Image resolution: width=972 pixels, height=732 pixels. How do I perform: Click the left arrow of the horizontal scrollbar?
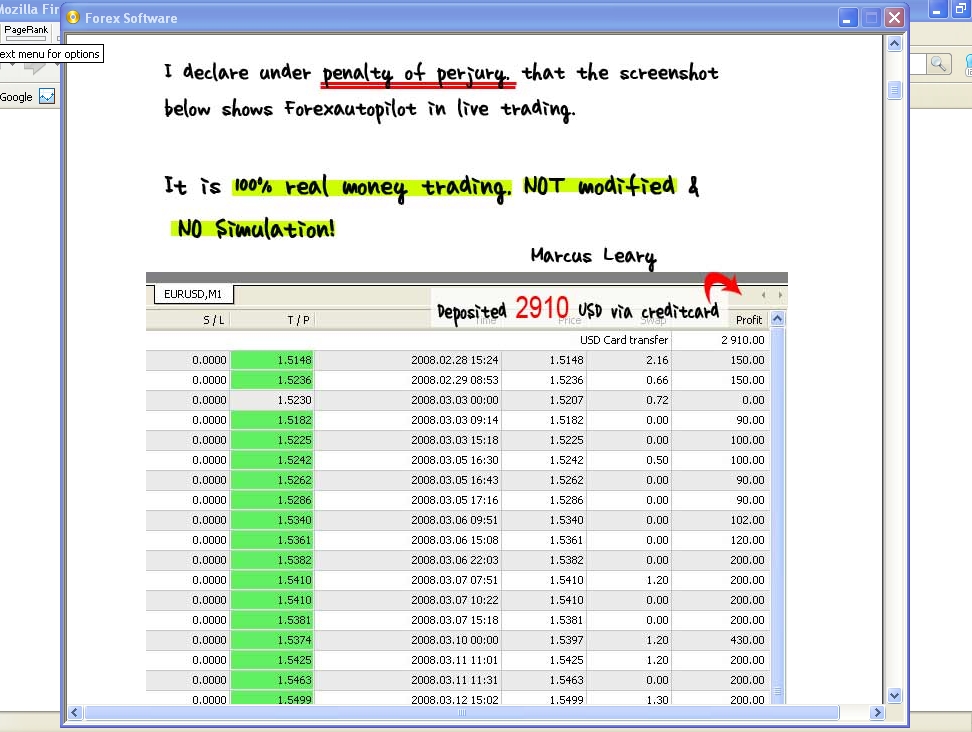(x=74, y=713)
